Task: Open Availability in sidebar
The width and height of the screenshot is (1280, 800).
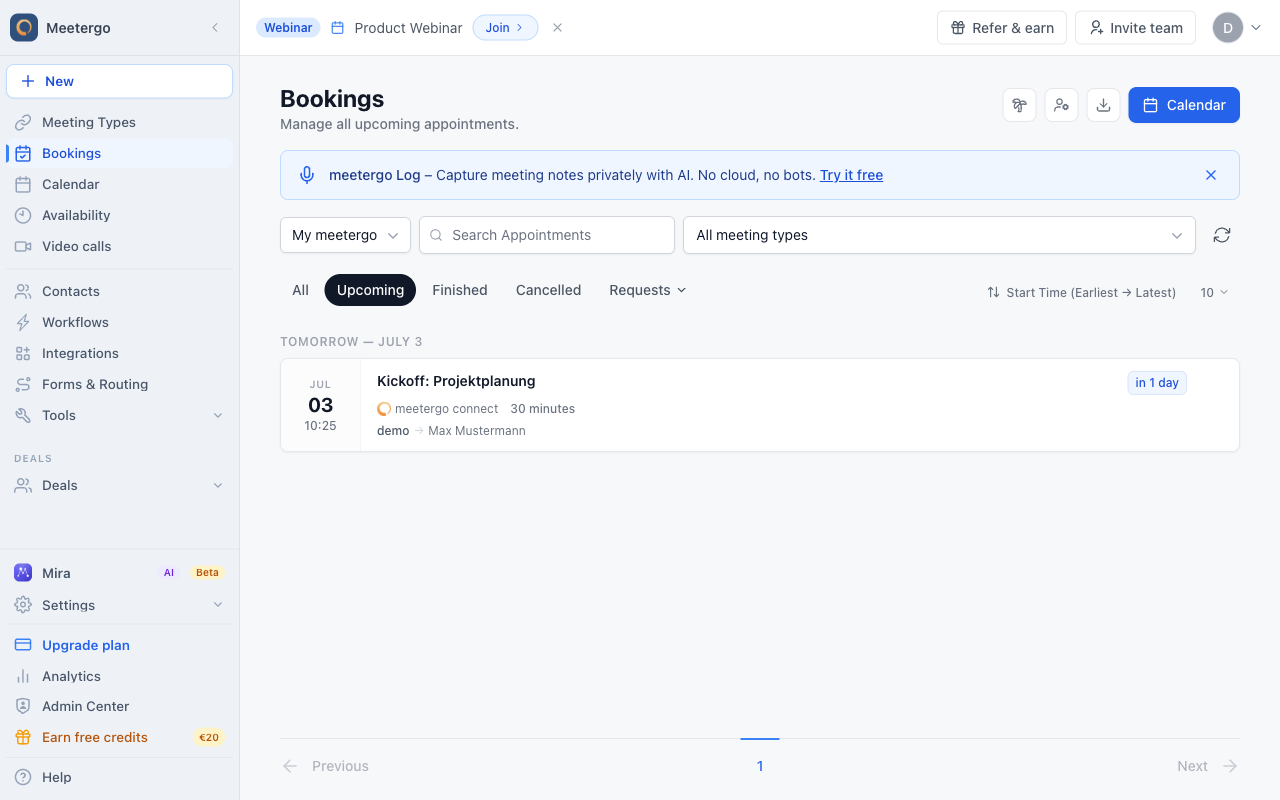Action: [x=120, y=215]
